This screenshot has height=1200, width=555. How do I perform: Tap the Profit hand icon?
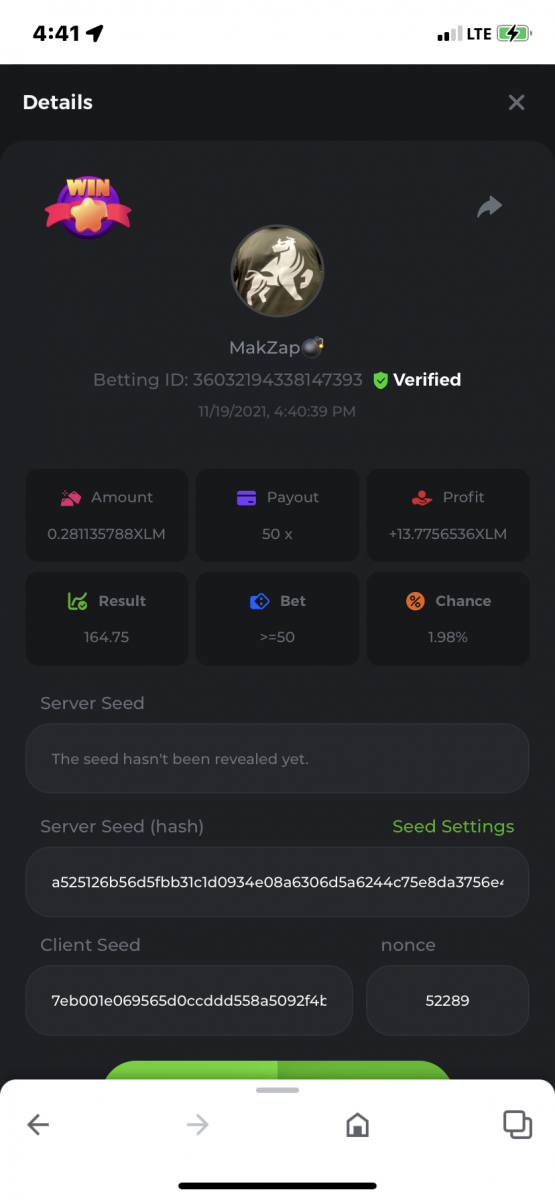click(x=422, y=497)
